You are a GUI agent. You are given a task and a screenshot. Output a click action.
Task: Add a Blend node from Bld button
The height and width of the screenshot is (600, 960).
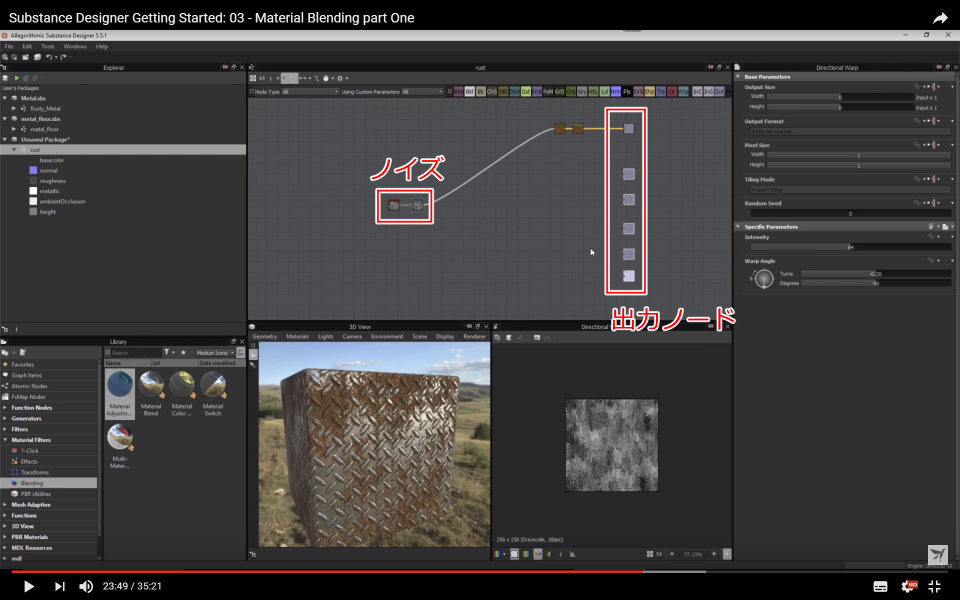click(x=470, y=91)
